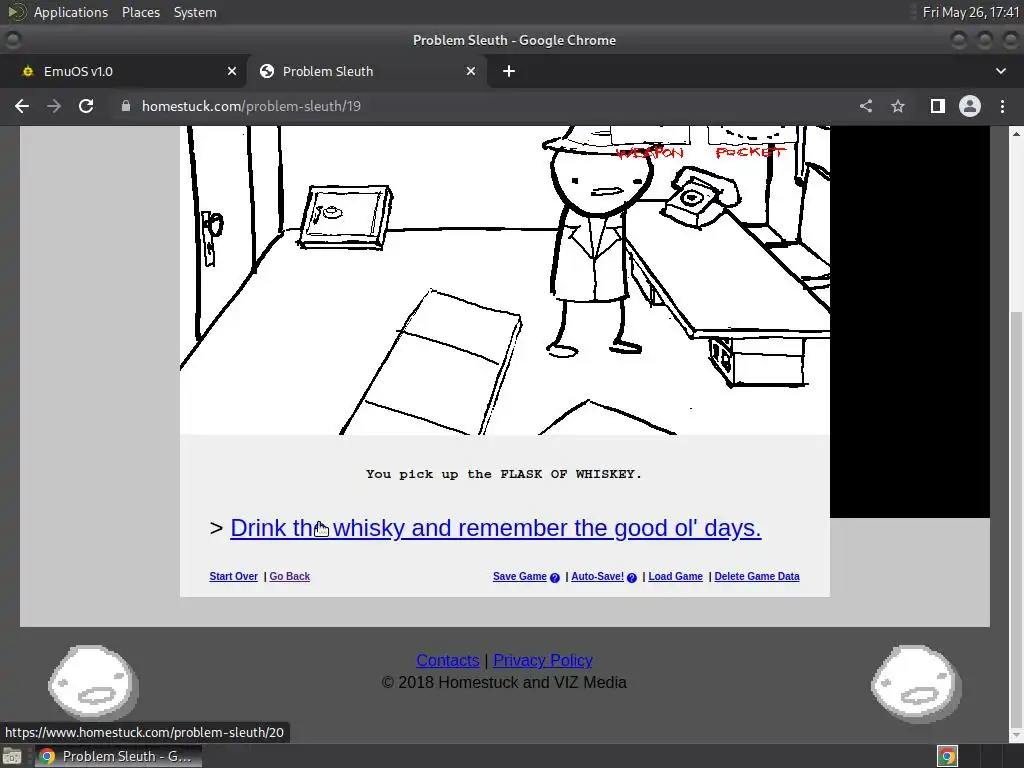The width and height of the screenshot is (1024, 768).
Task: Share this page via the share icon
Action: pos(866,106)
